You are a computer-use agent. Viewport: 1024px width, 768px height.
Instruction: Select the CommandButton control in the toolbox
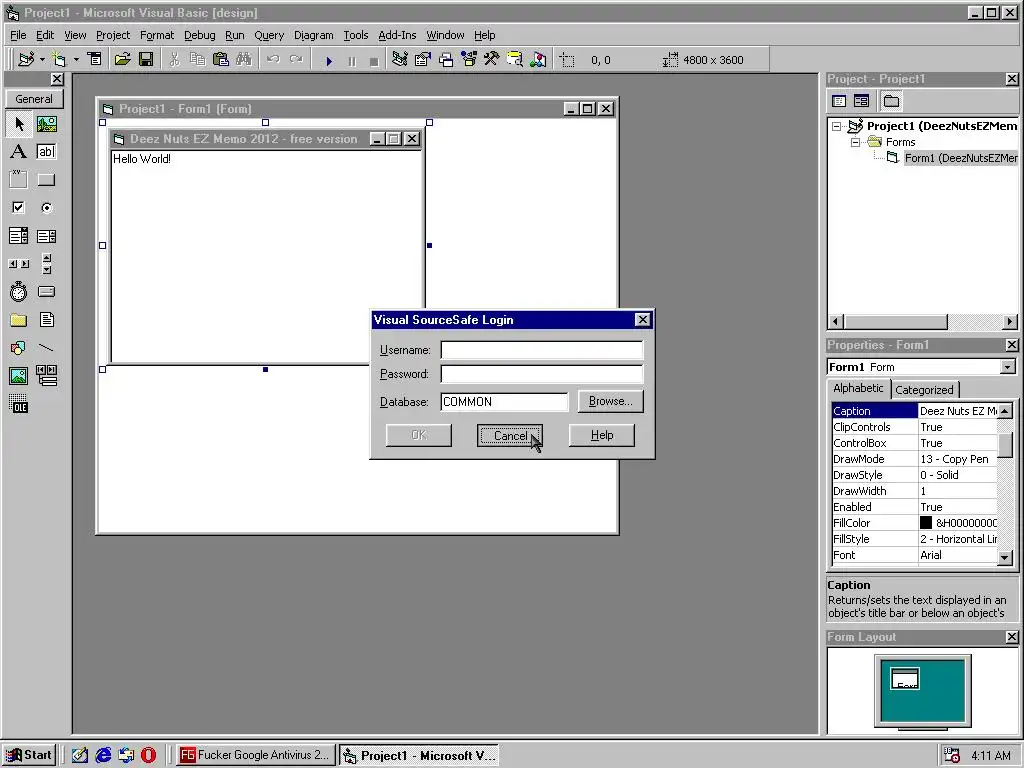pos(46,180)
